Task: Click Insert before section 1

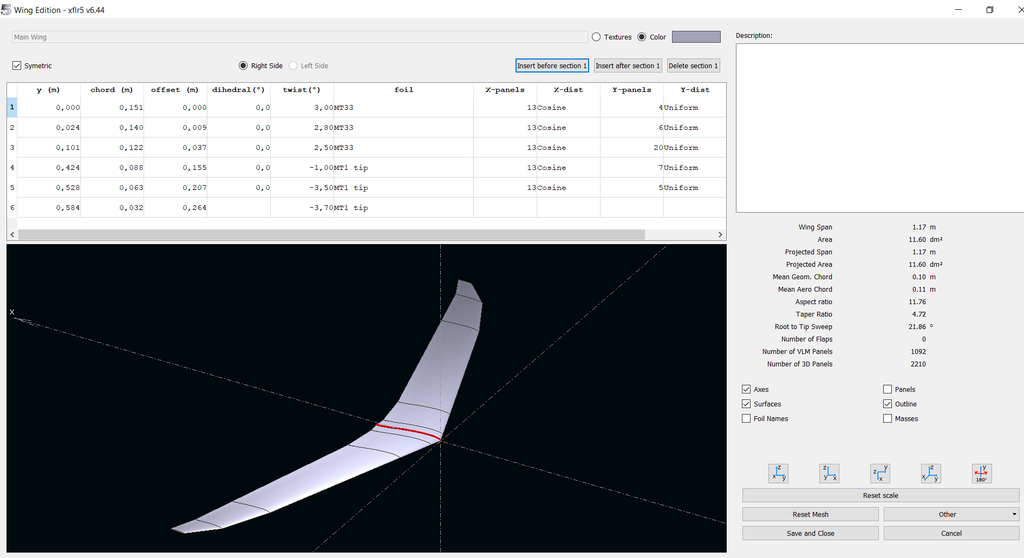Action: [x=552, y=66]
